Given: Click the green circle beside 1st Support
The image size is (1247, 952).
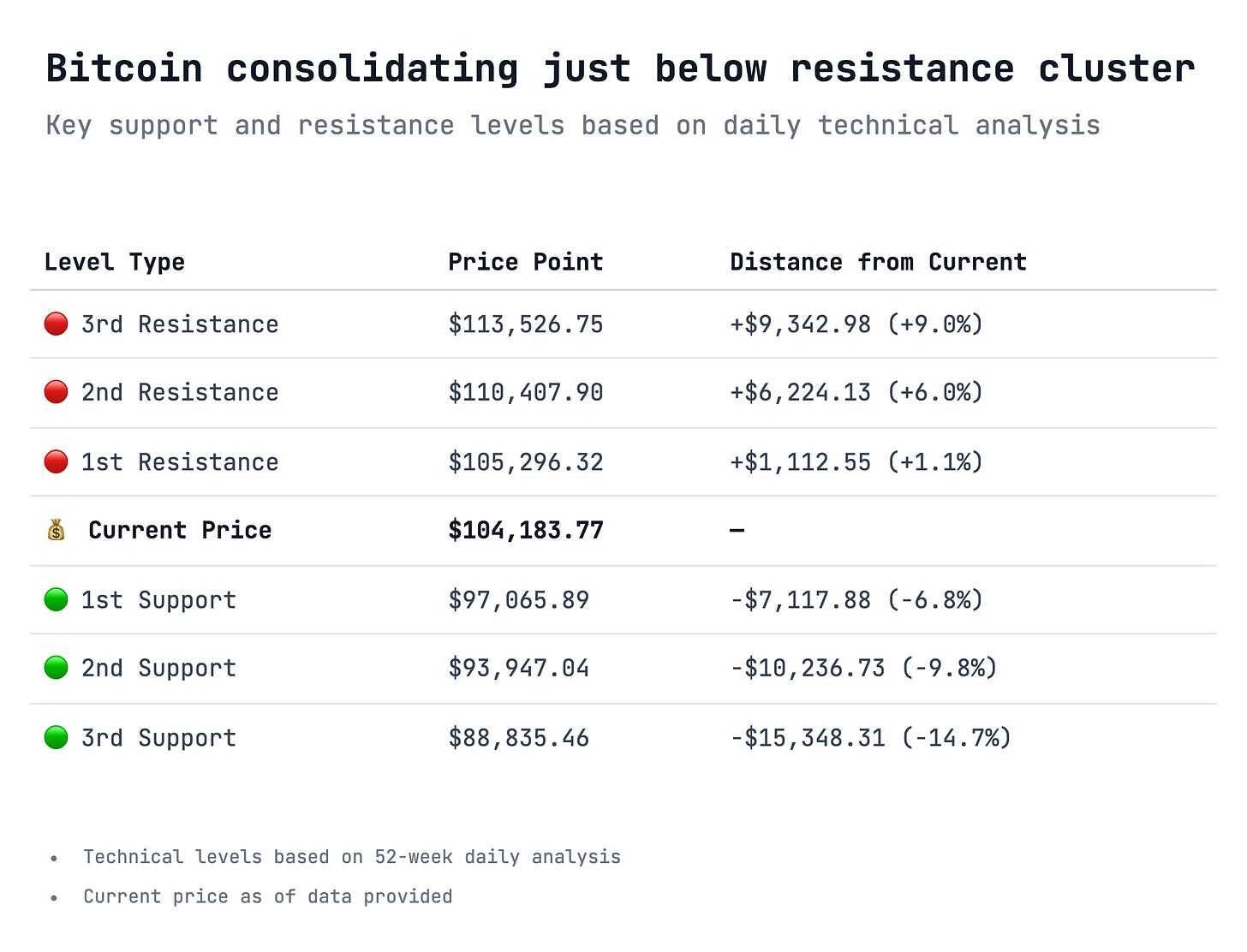Looking at the screenshot, I should [56, 599].
